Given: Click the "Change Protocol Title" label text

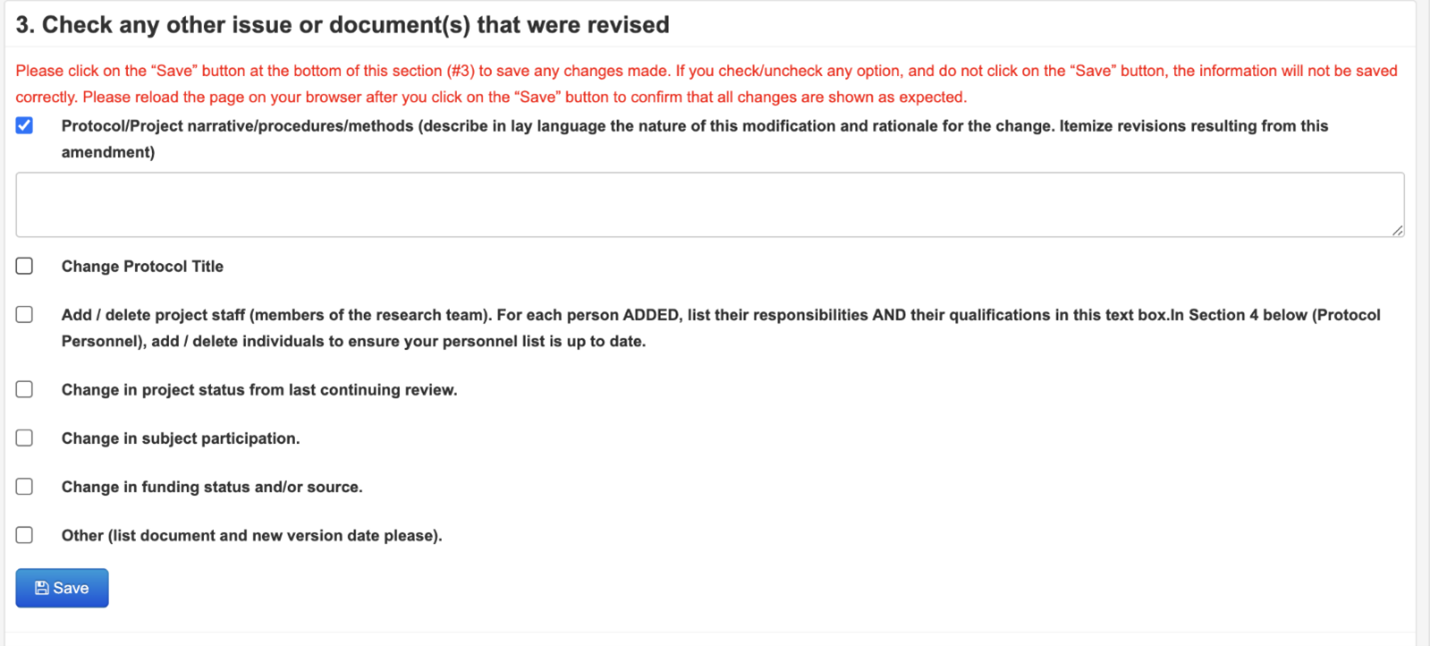Looking at the screenshot, I should 142,266.
